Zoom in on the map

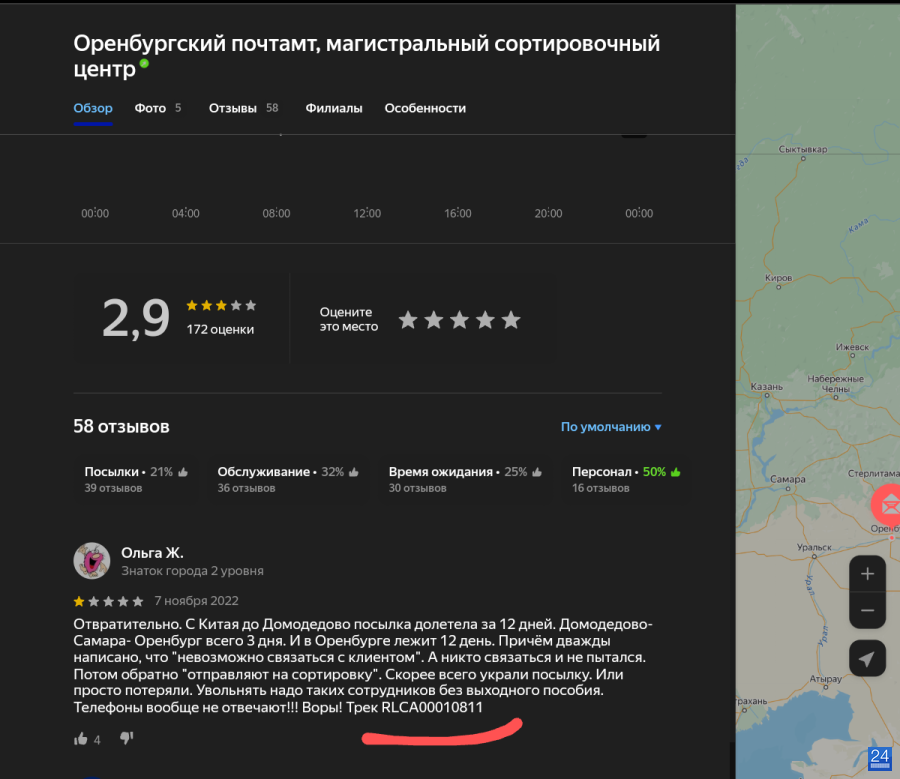pos(867,573)
